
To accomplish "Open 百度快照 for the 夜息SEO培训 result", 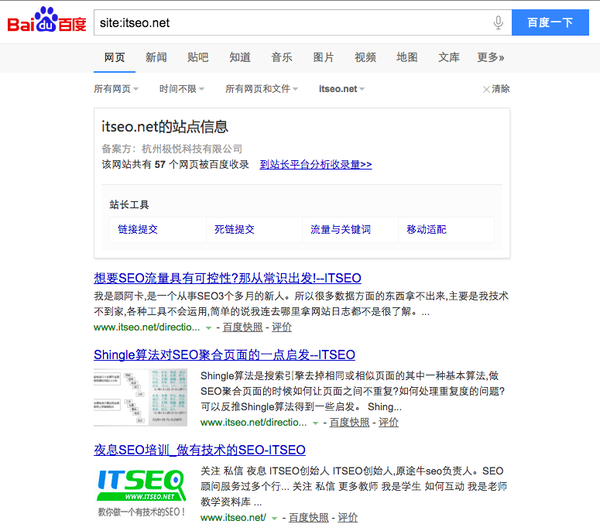I will click(308, 518).
